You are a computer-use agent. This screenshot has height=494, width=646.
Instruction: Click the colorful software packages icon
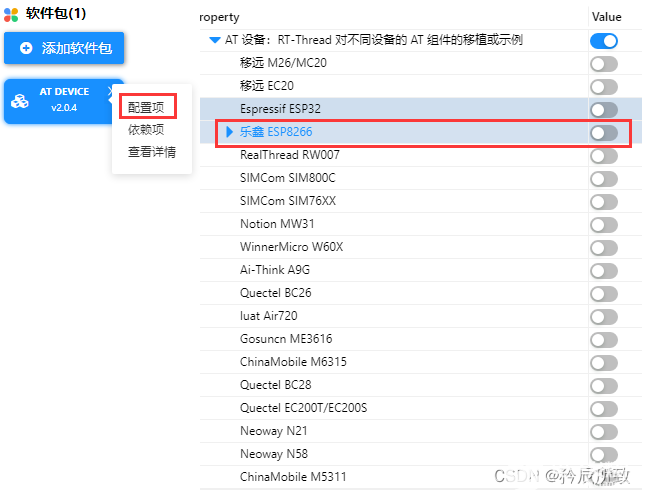click(x=11, y=14)
